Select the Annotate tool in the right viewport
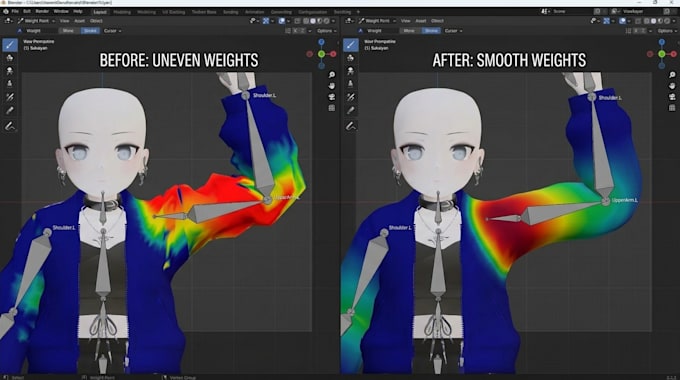 350,126
